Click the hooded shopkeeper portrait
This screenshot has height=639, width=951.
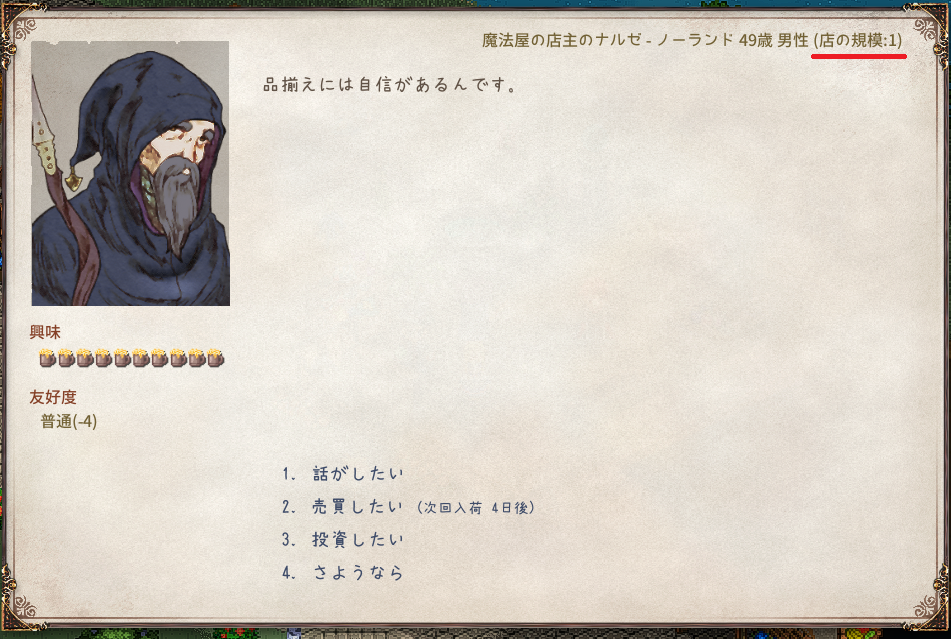[130, 173]
